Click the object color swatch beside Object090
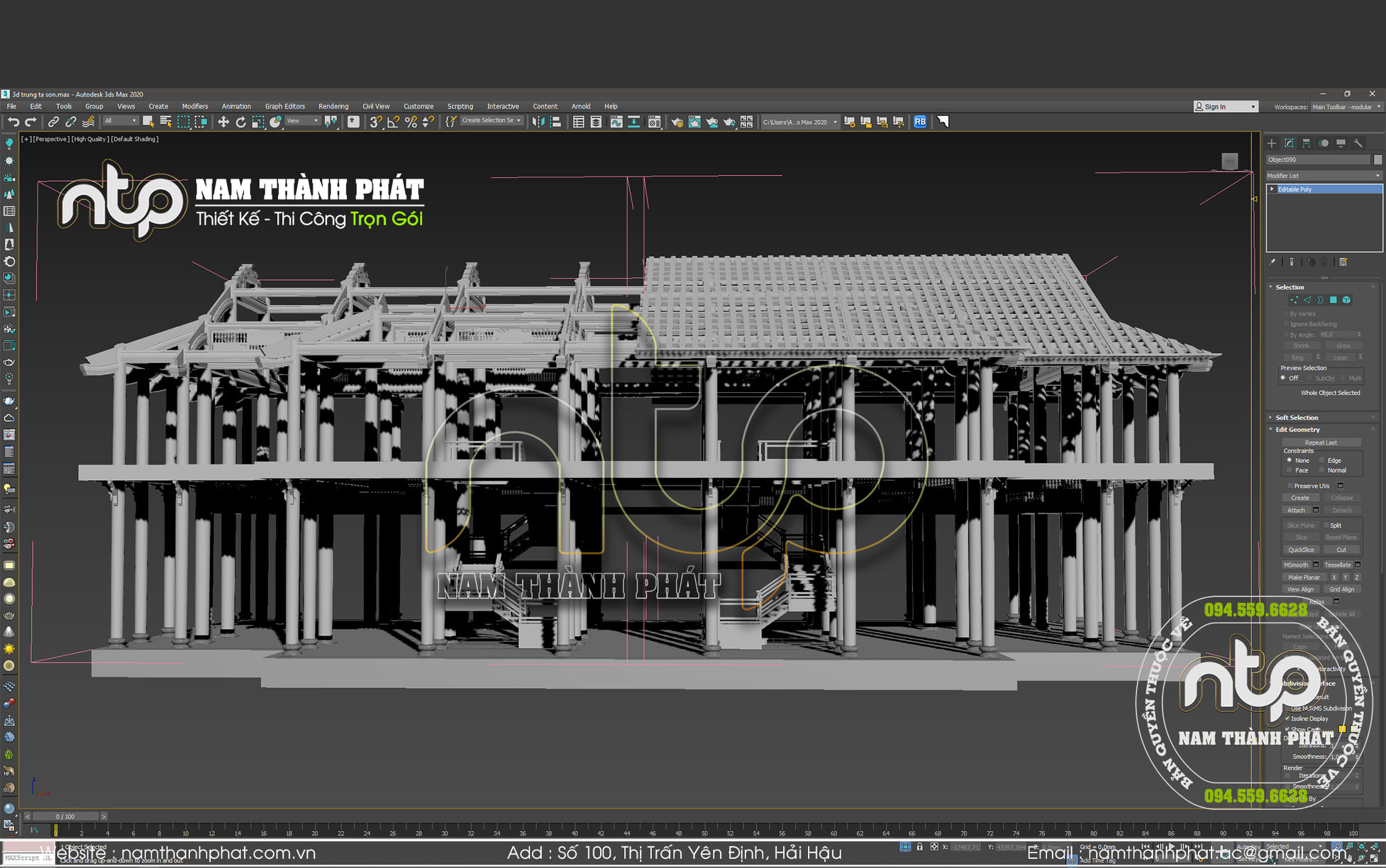 point(1377,160)
